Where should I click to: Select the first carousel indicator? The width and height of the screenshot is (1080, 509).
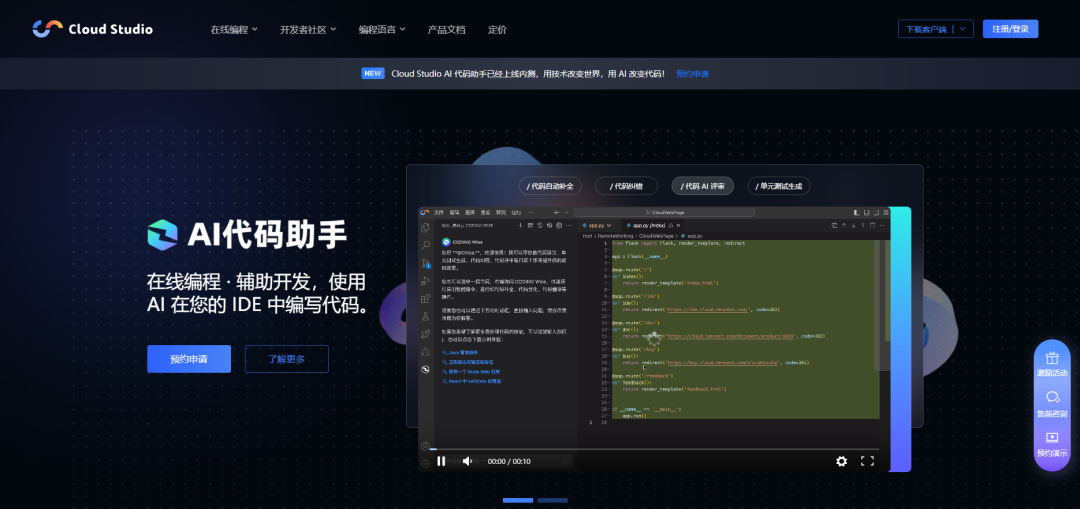point(518,500)
